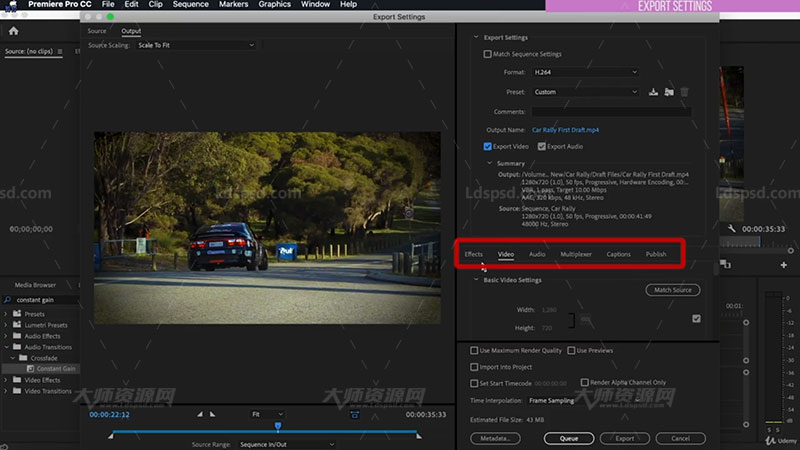Uncheck the Export Video checkbox
Image resolution: width=800 pixels, height=450 pixels.
487,146
